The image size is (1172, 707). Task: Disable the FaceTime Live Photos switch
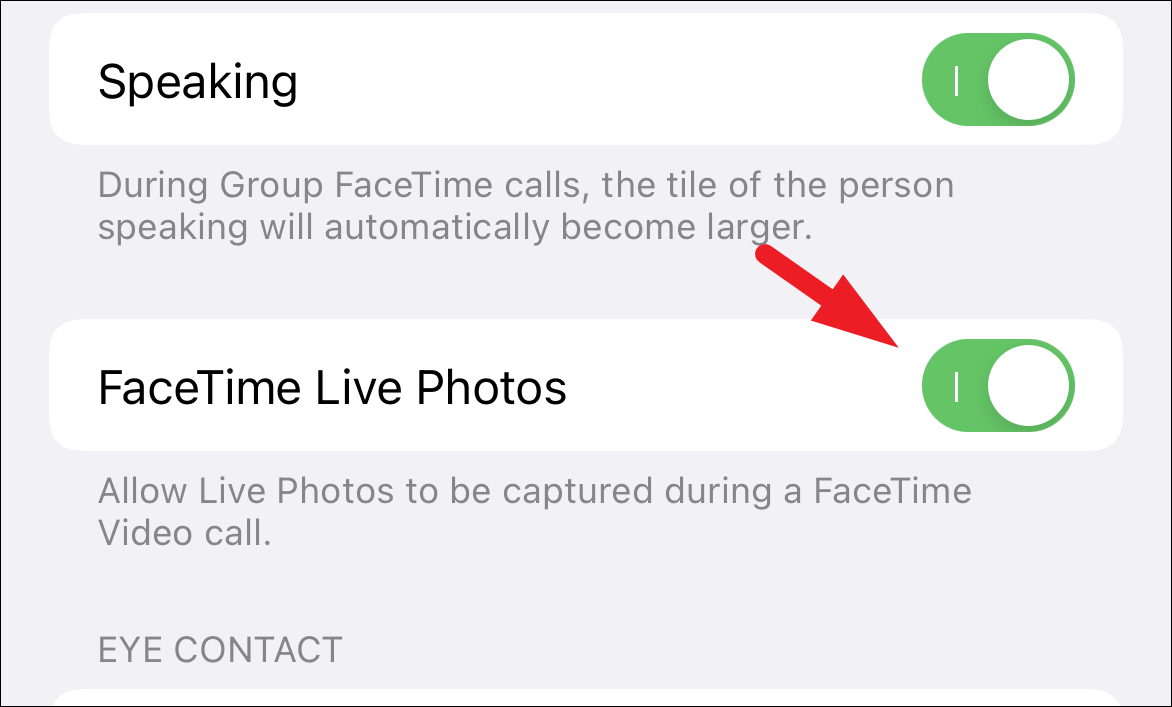coord(998,386)
